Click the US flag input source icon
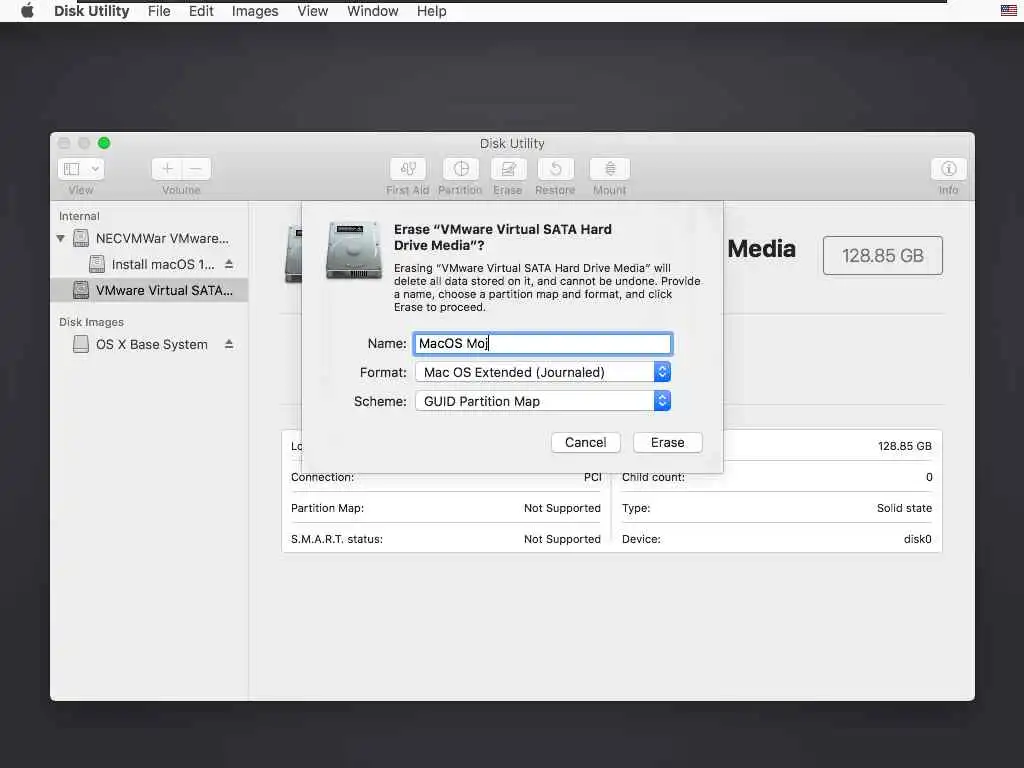This screenshot has width=1024, height=768. (1008, 10)
